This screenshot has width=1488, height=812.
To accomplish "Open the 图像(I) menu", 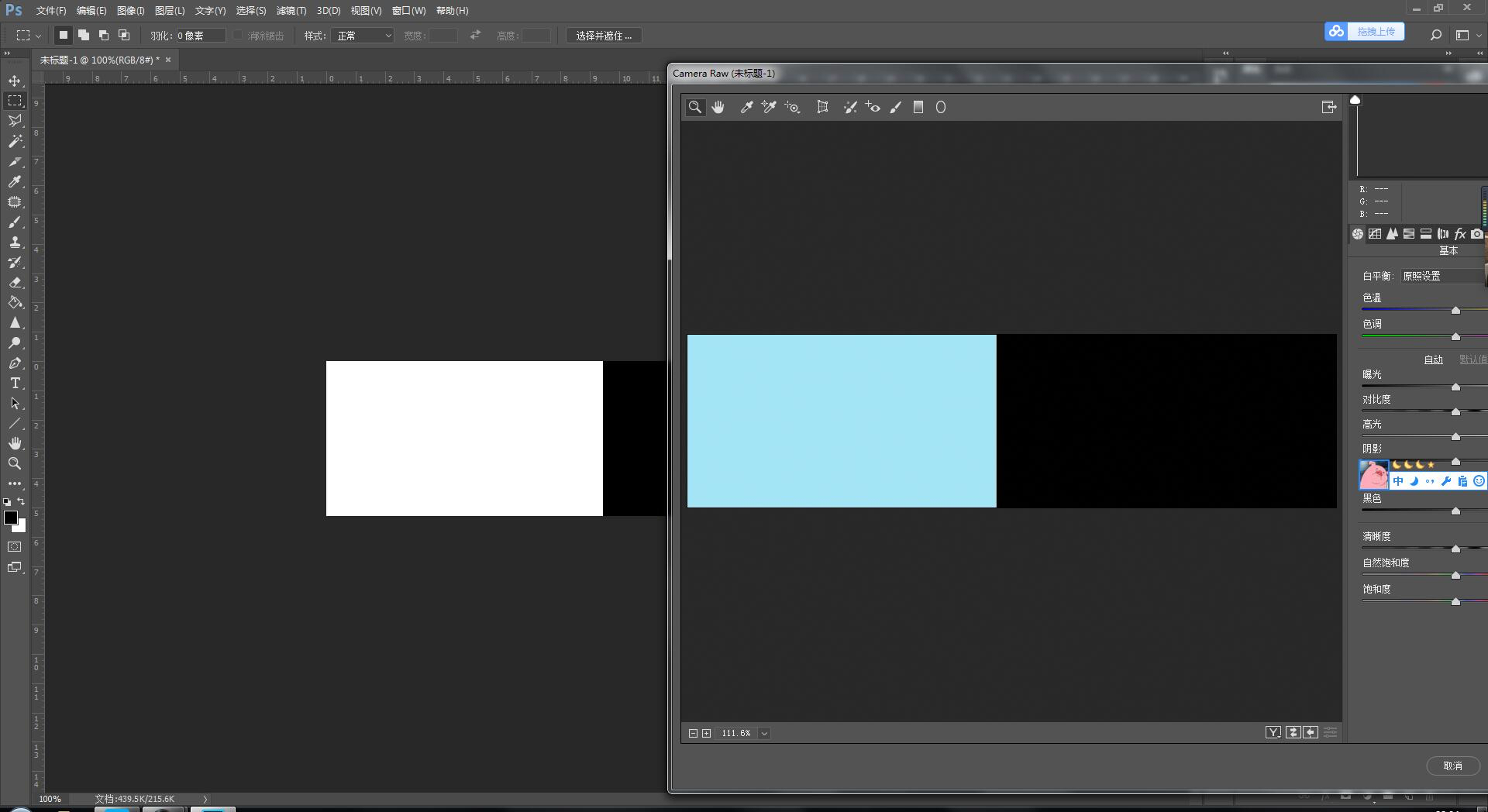I will (130, 11).
